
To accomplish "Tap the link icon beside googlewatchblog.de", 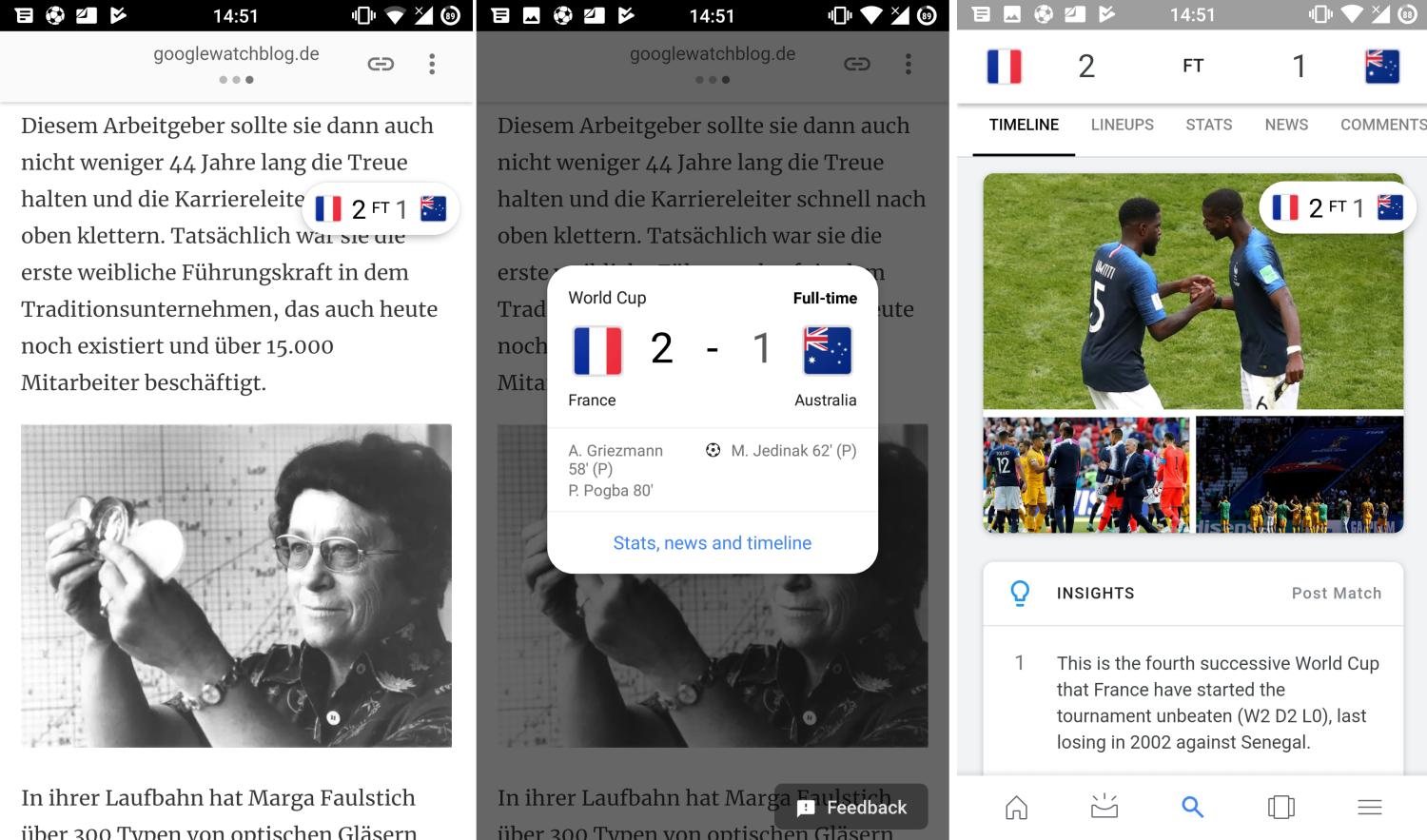I will (381, 64).
